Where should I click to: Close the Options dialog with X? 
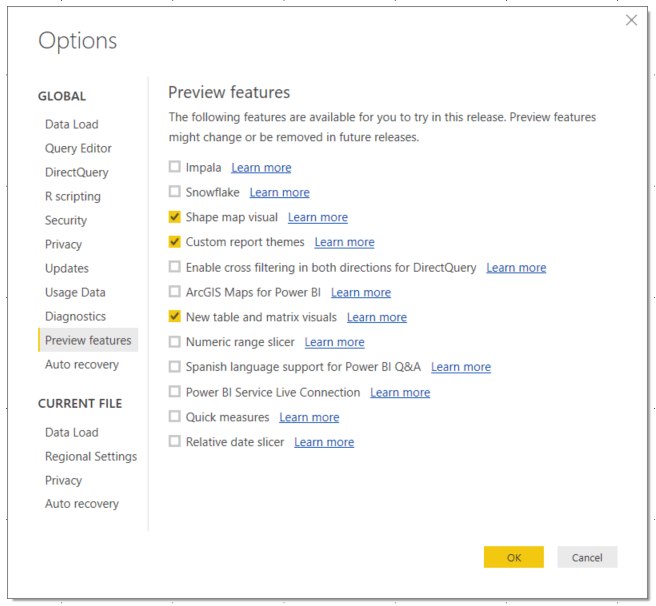click(x=631, y=20)
